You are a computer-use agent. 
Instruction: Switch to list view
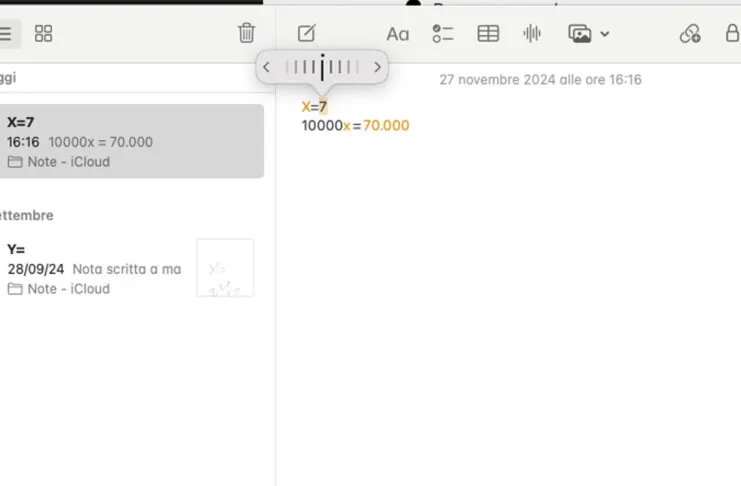7,34
